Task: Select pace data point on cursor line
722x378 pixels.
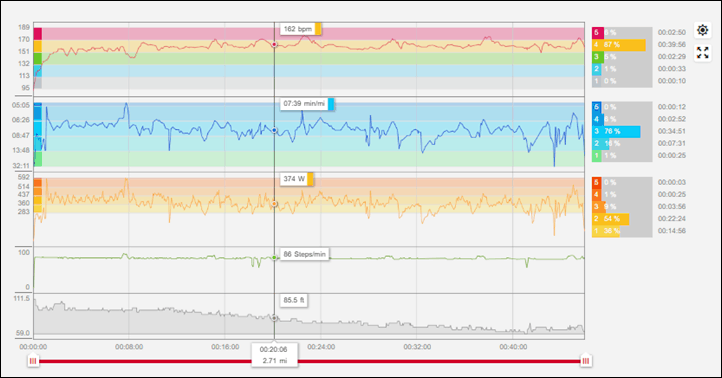Action: tap(274, 131)
